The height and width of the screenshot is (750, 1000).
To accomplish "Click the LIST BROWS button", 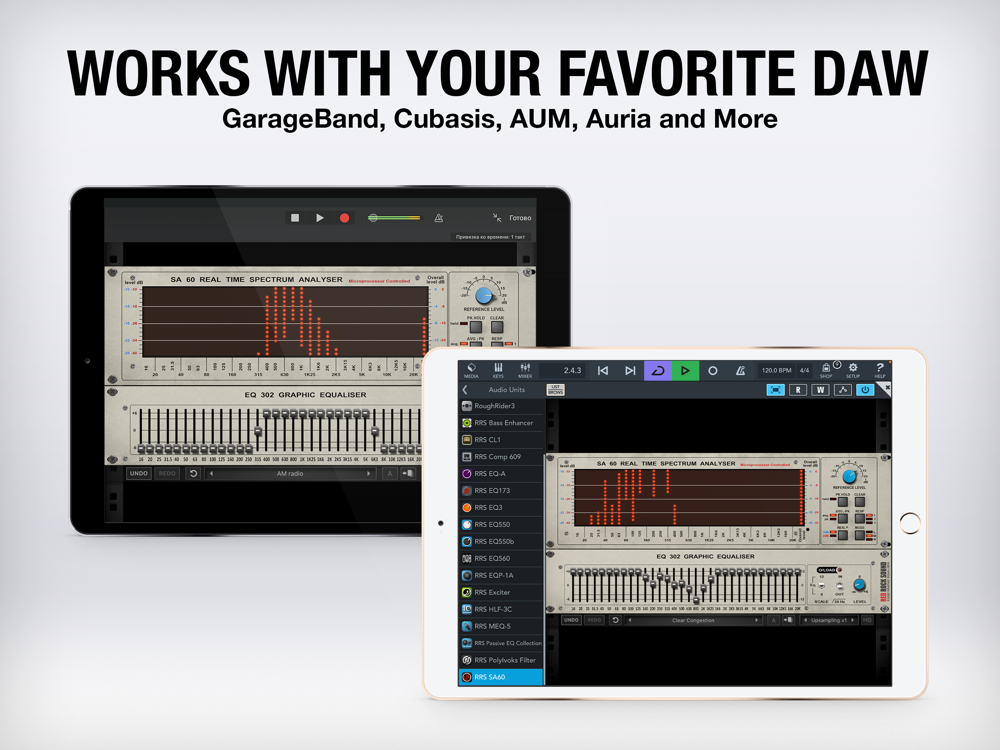I will [555, 390].
